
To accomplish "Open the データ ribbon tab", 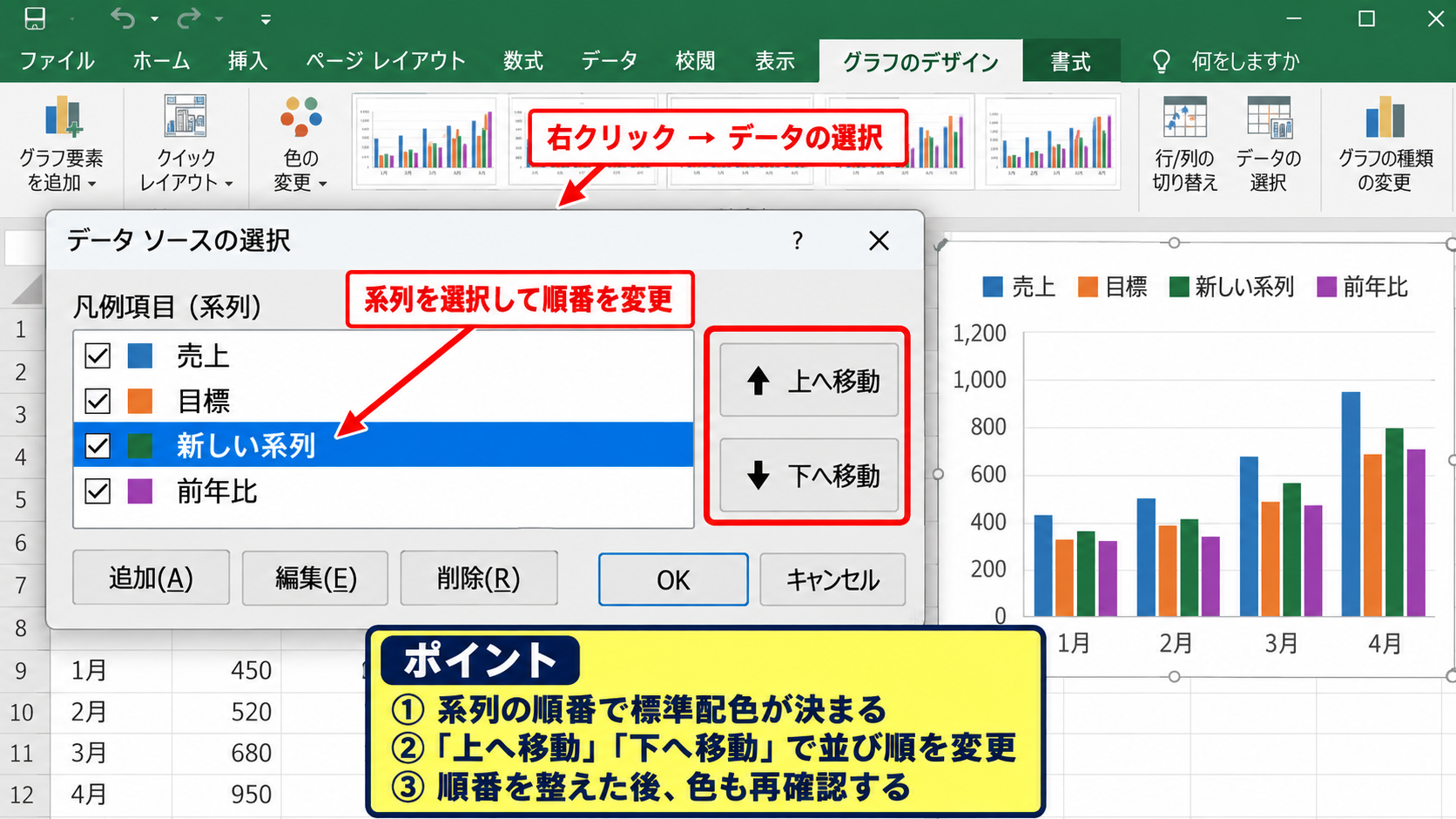I will point(610,61).
